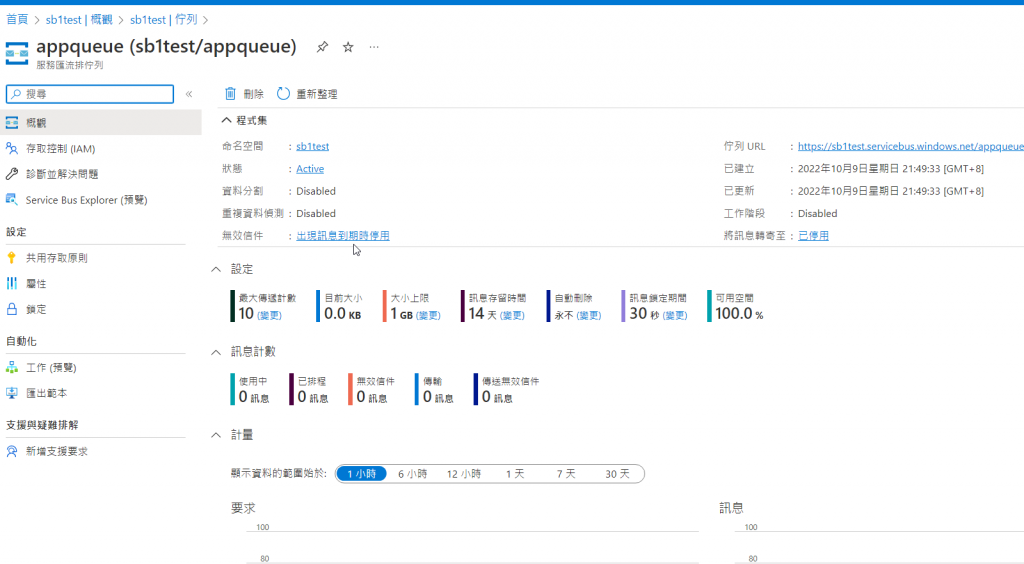Select the 1 小時 time range

361,474
